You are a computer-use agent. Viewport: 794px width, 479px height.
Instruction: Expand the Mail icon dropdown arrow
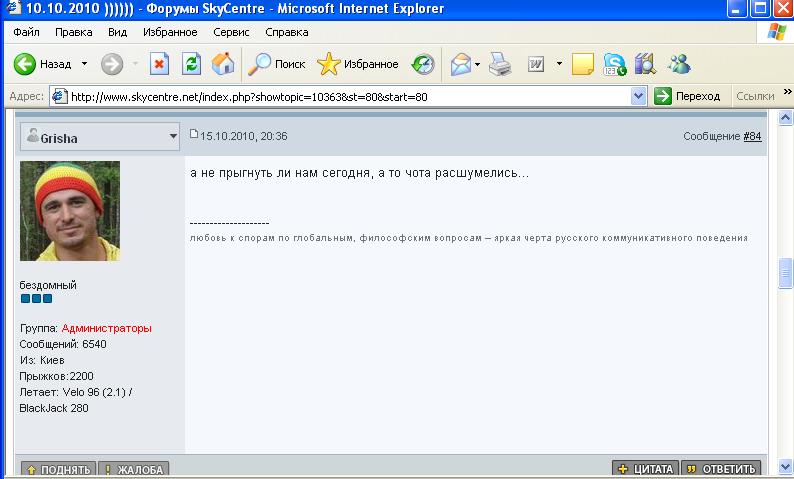(x=477, y=64)
